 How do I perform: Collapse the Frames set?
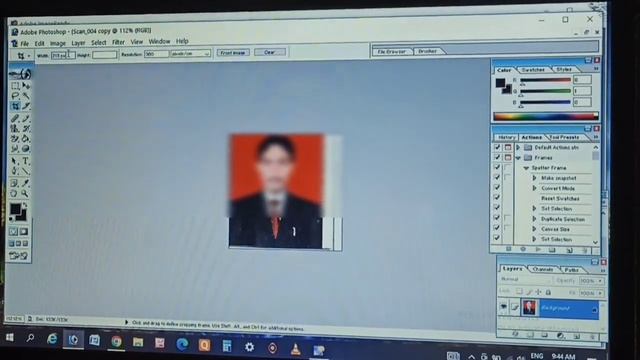pos(518,158)
